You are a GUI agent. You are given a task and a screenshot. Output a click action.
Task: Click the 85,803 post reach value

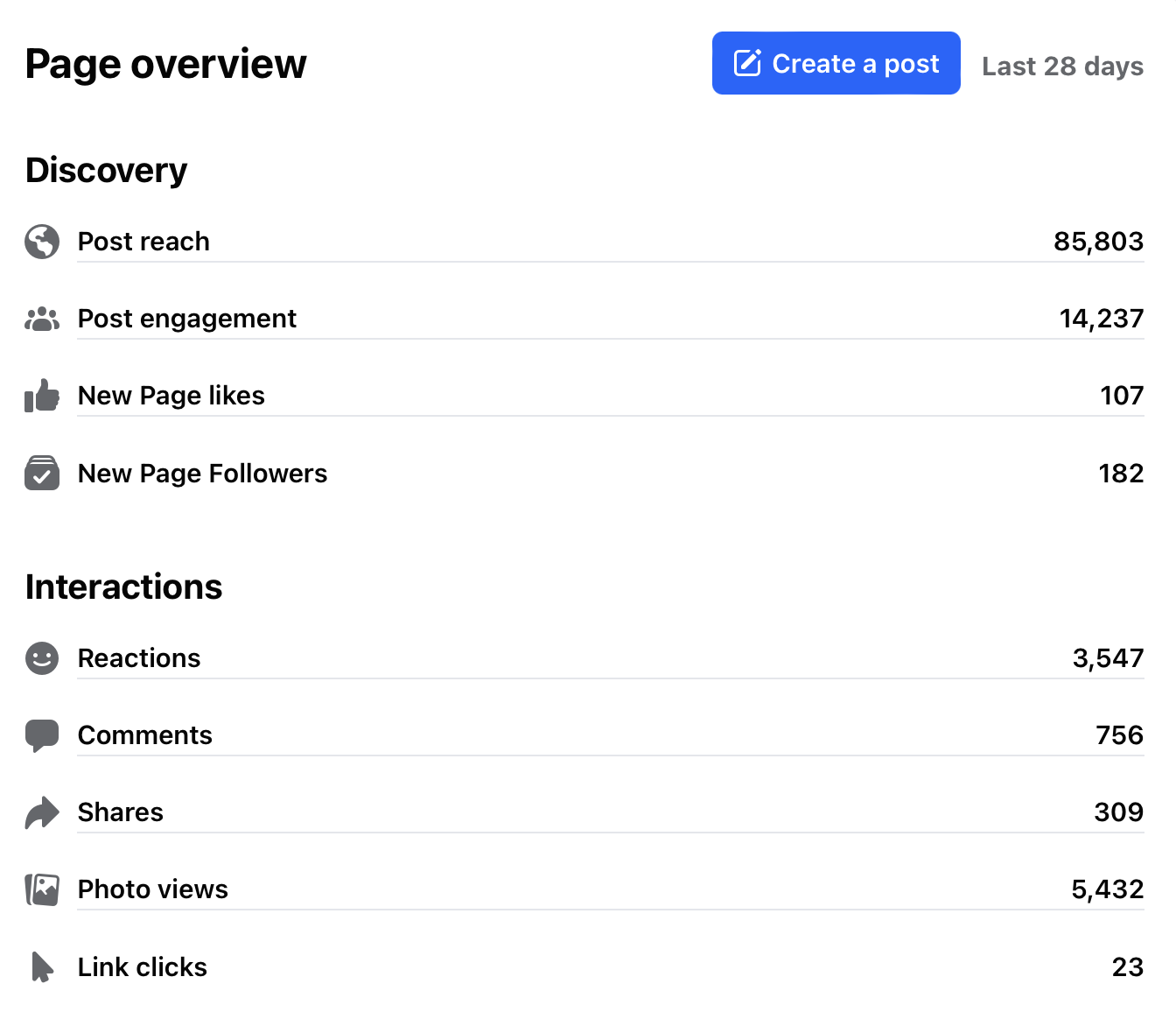(1097, 242)
